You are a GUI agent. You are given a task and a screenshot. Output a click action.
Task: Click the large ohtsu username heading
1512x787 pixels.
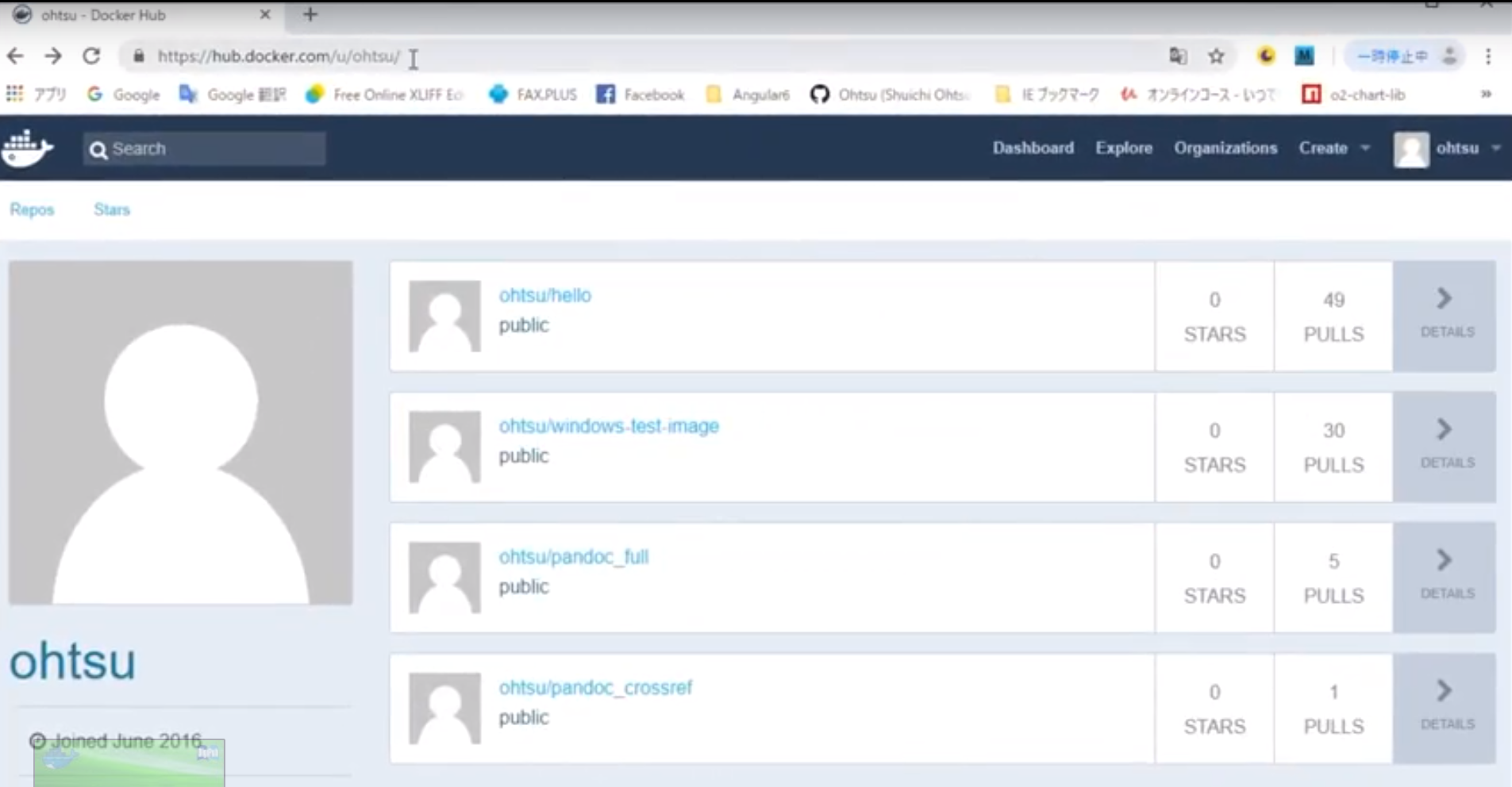[x=72, y=661]
